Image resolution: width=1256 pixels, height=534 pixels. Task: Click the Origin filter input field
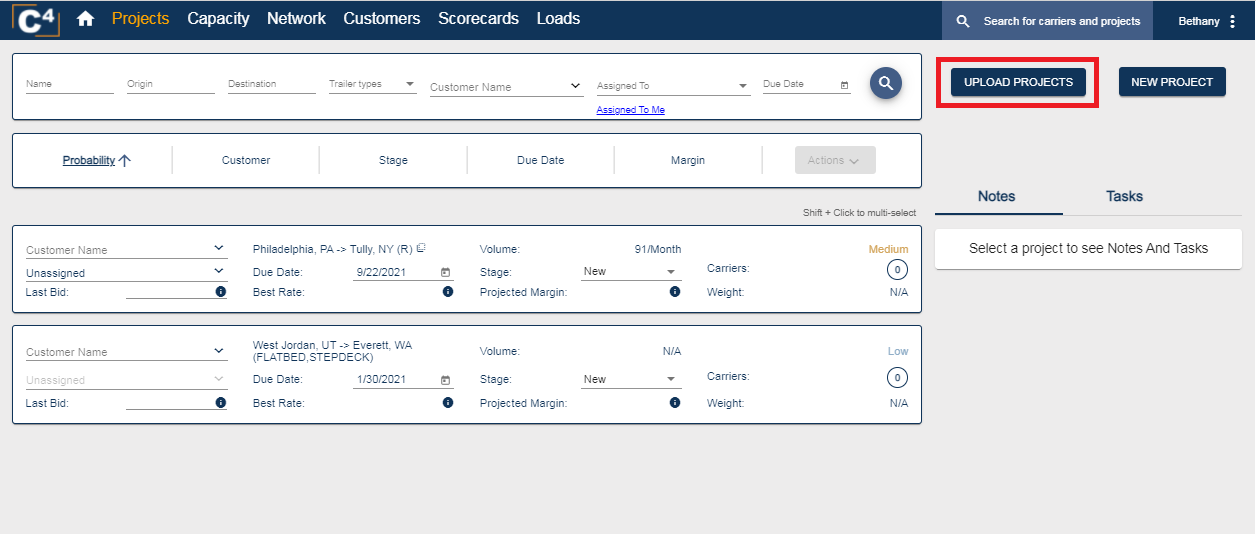coord(170,85)
